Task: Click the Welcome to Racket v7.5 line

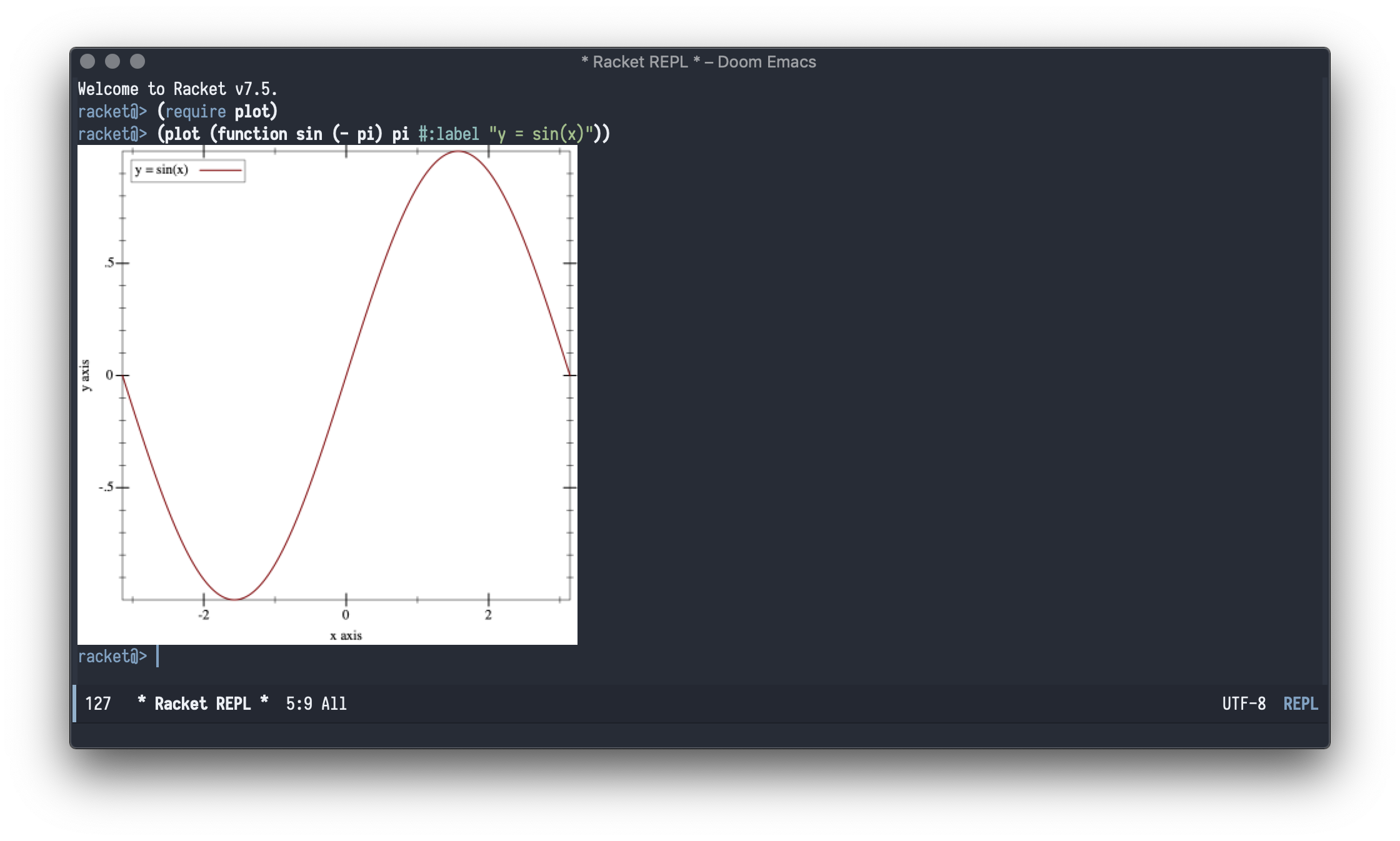Action: click(x=177, y=89)
